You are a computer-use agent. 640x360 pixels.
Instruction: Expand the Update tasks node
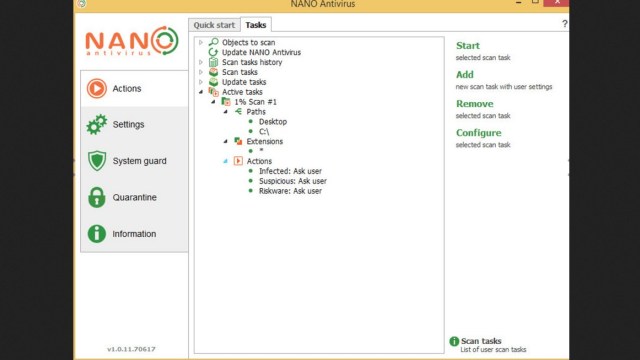201,82
